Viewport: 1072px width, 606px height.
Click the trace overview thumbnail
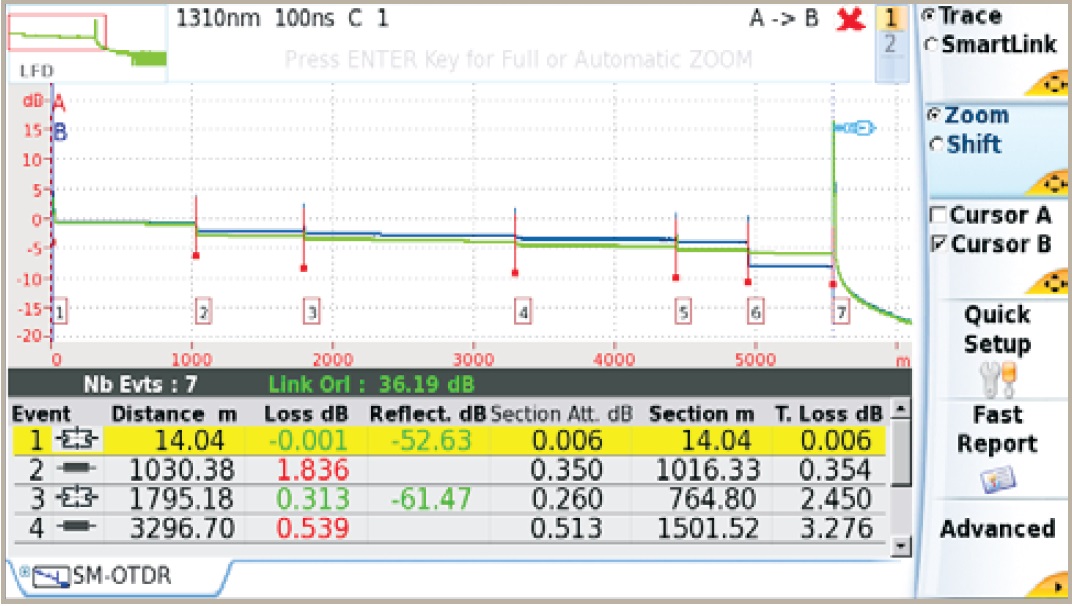(x=86, y=40)
